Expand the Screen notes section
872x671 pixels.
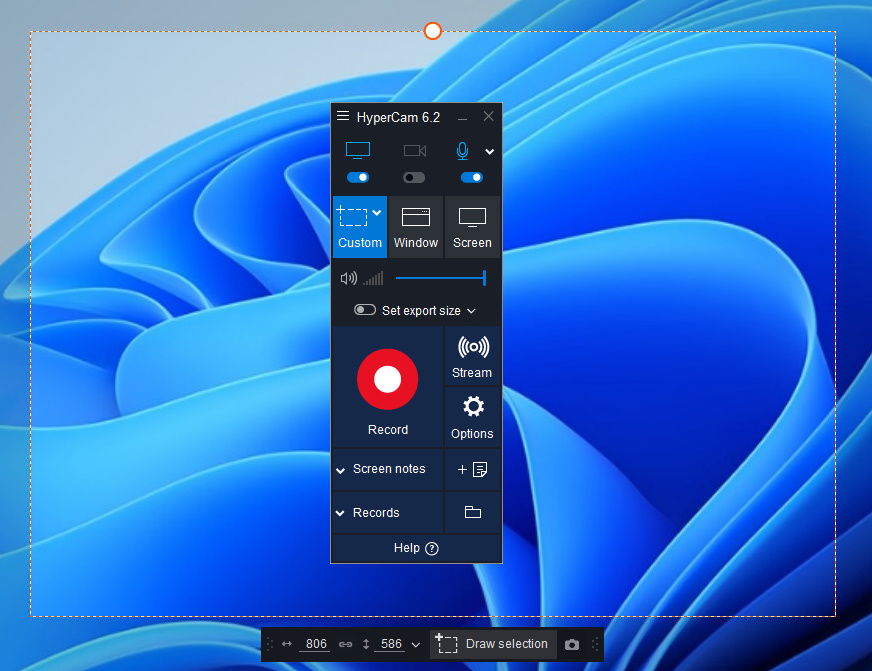pos(340,470)
